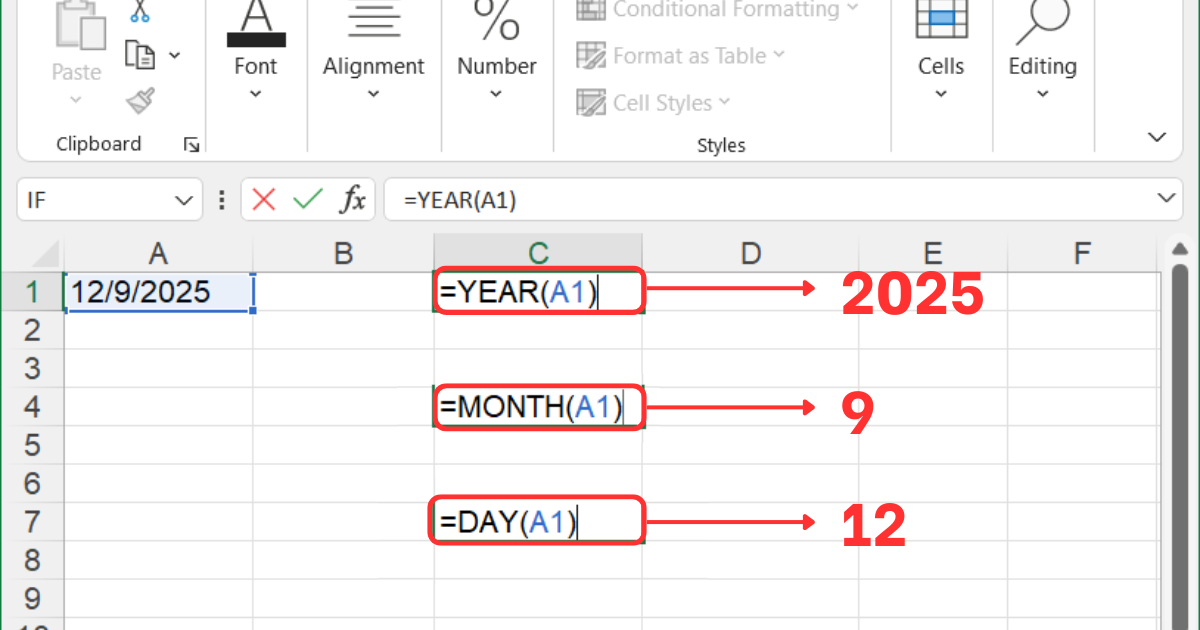Confirm formula entry with the green checkmark

(x=305, y=199)
